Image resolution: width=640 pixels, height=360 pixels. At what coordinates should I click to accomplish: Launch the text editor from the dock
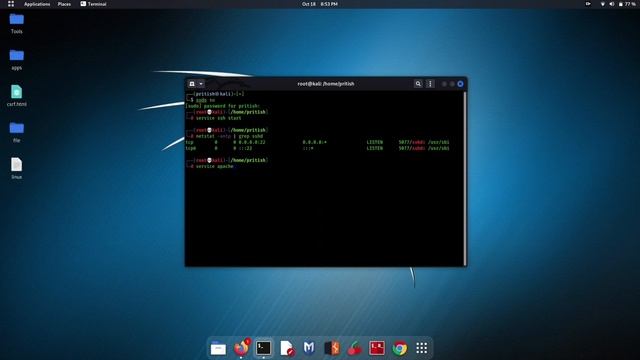tap(287, 348)
